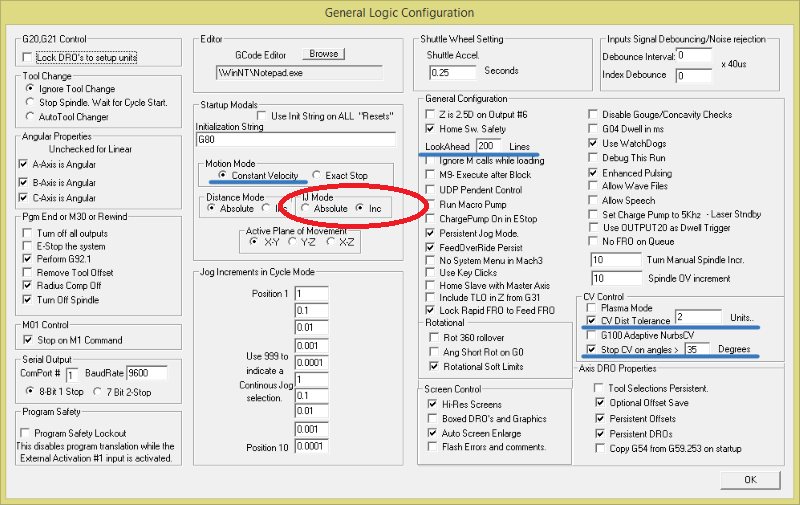Edit Jog Increment Position 10 field
This screenshot has height=505, width=800.
click(312, 446)
